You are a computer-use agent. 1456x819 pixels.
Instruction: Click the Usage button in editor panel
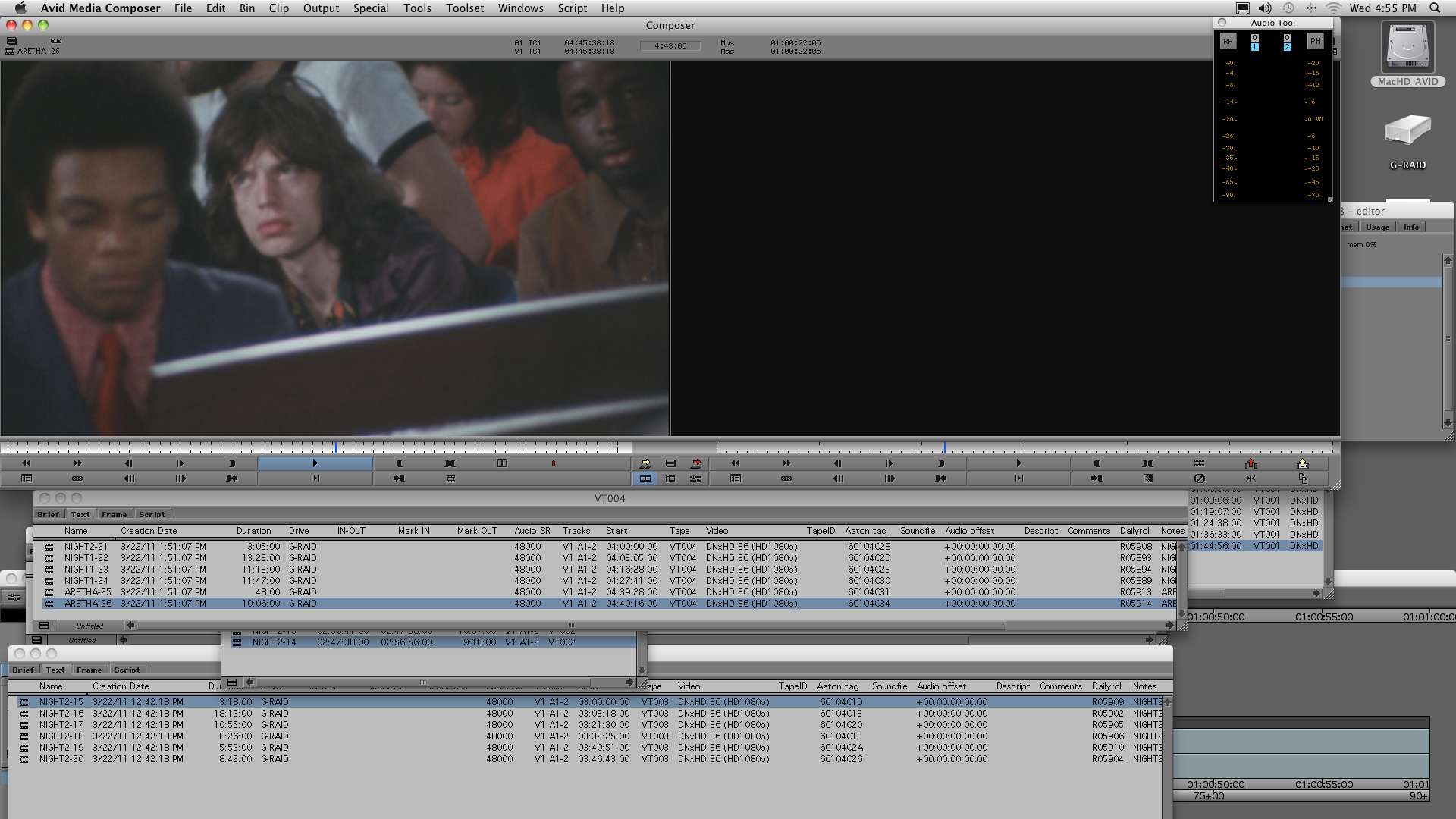1377,227
